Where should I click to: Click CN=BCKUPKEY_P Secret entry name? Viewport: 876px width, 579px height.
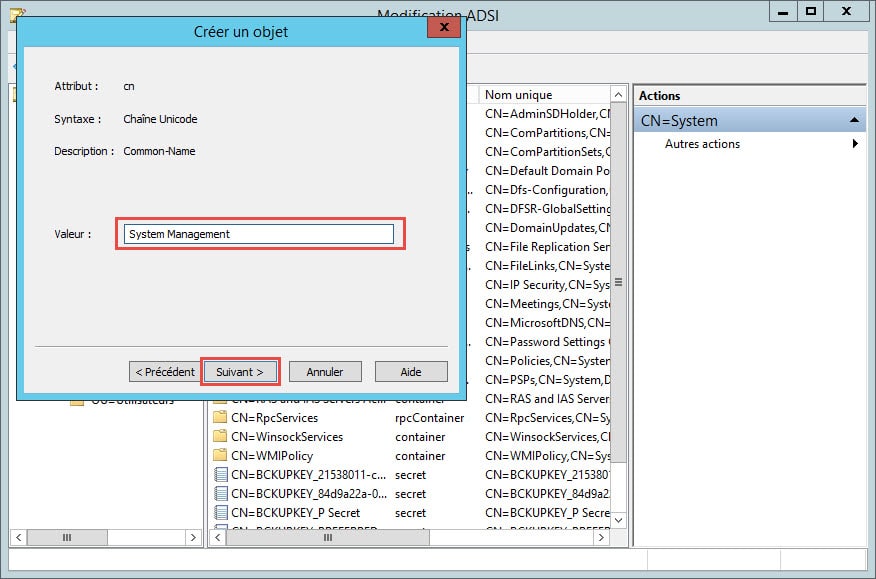(296, 512)
